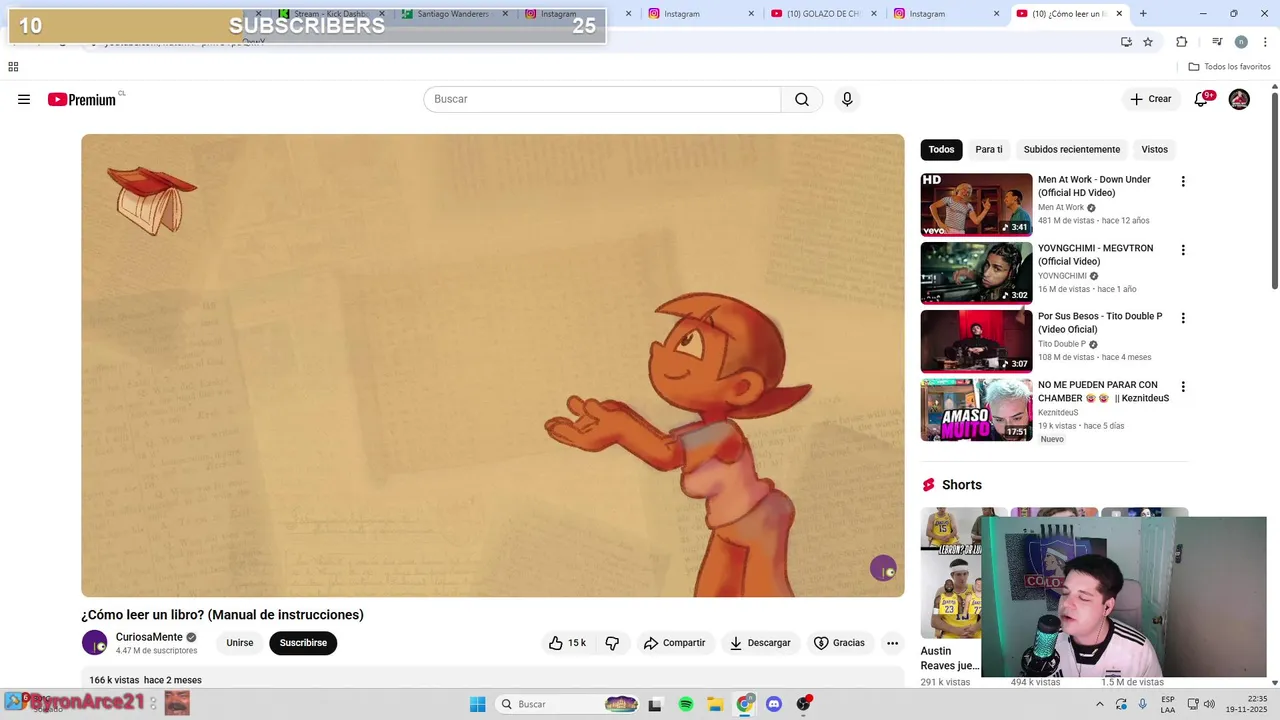This screenshot has height=720, width=1280.
Task: Open options for Men At Work video
Action: (1183, 182)
